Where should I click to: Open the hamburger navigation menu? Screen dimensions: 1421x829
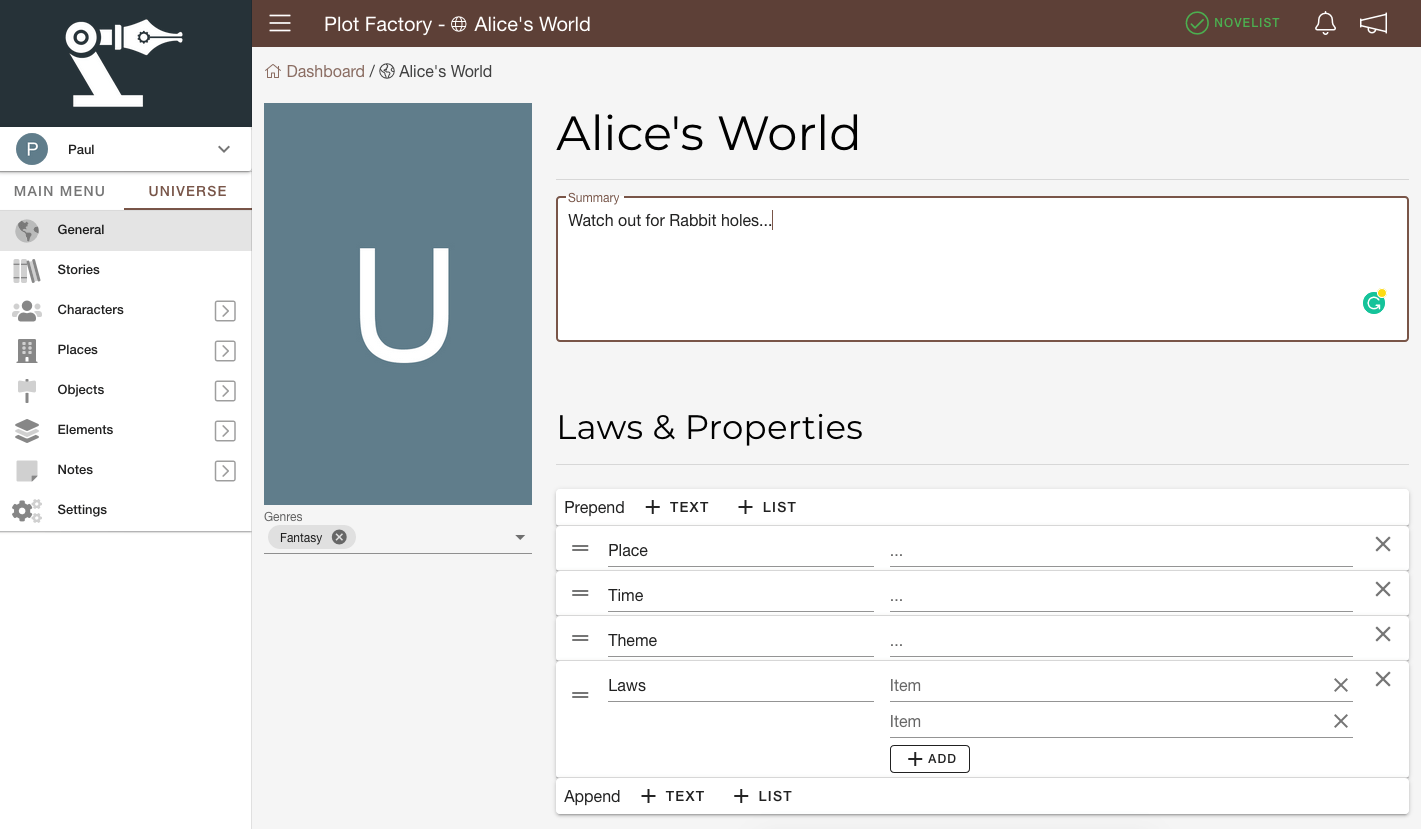pos(279,23)
